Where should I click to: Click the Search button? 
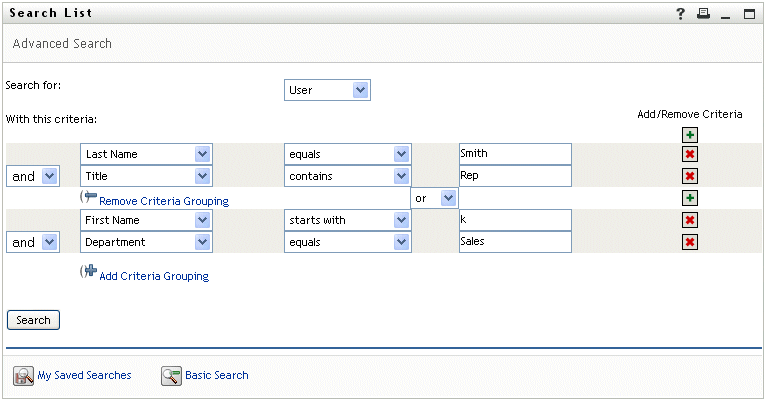pyautogui.click(x=33, y=320)
